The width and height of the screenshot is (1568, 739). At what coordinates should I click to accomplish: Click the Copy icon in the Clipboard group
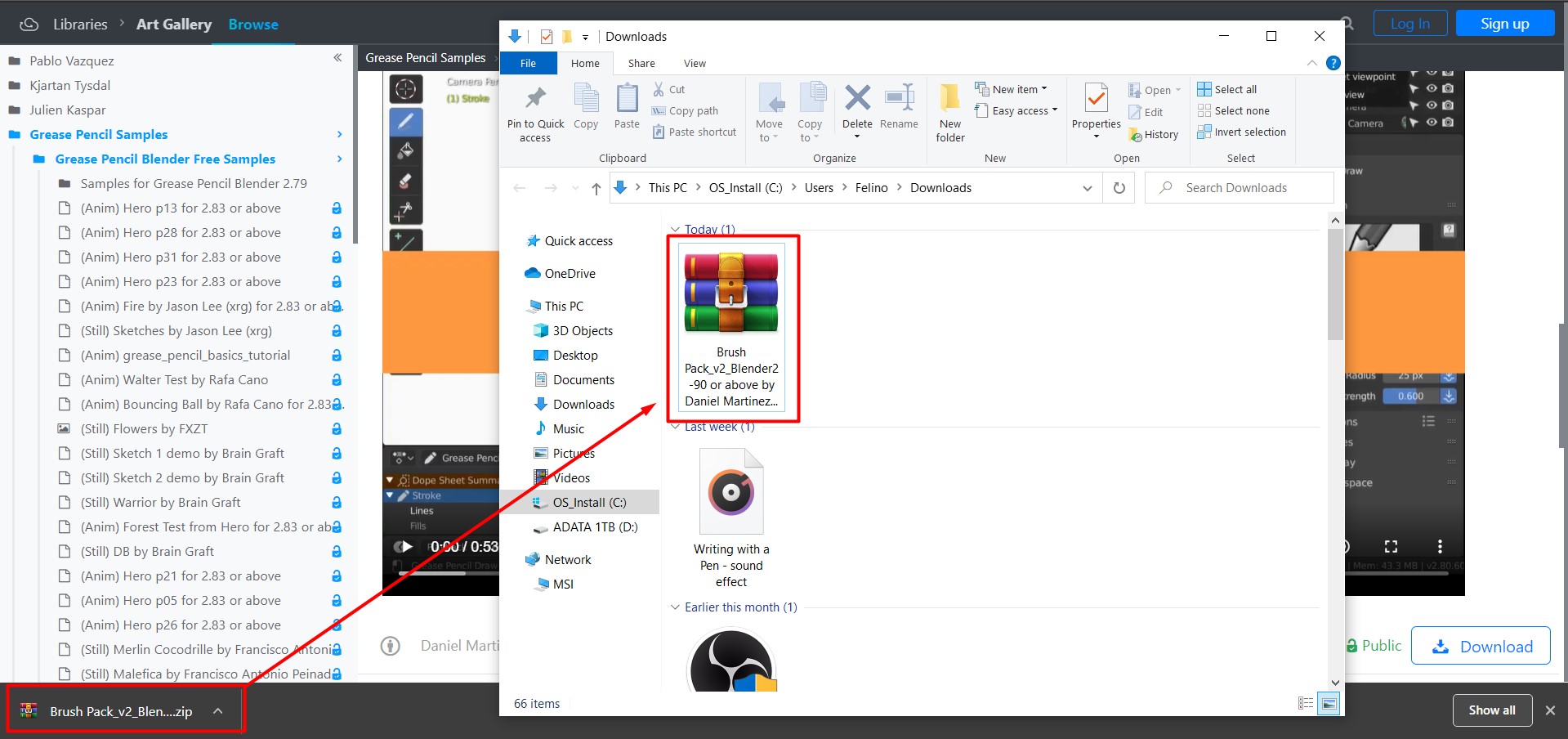586,98
